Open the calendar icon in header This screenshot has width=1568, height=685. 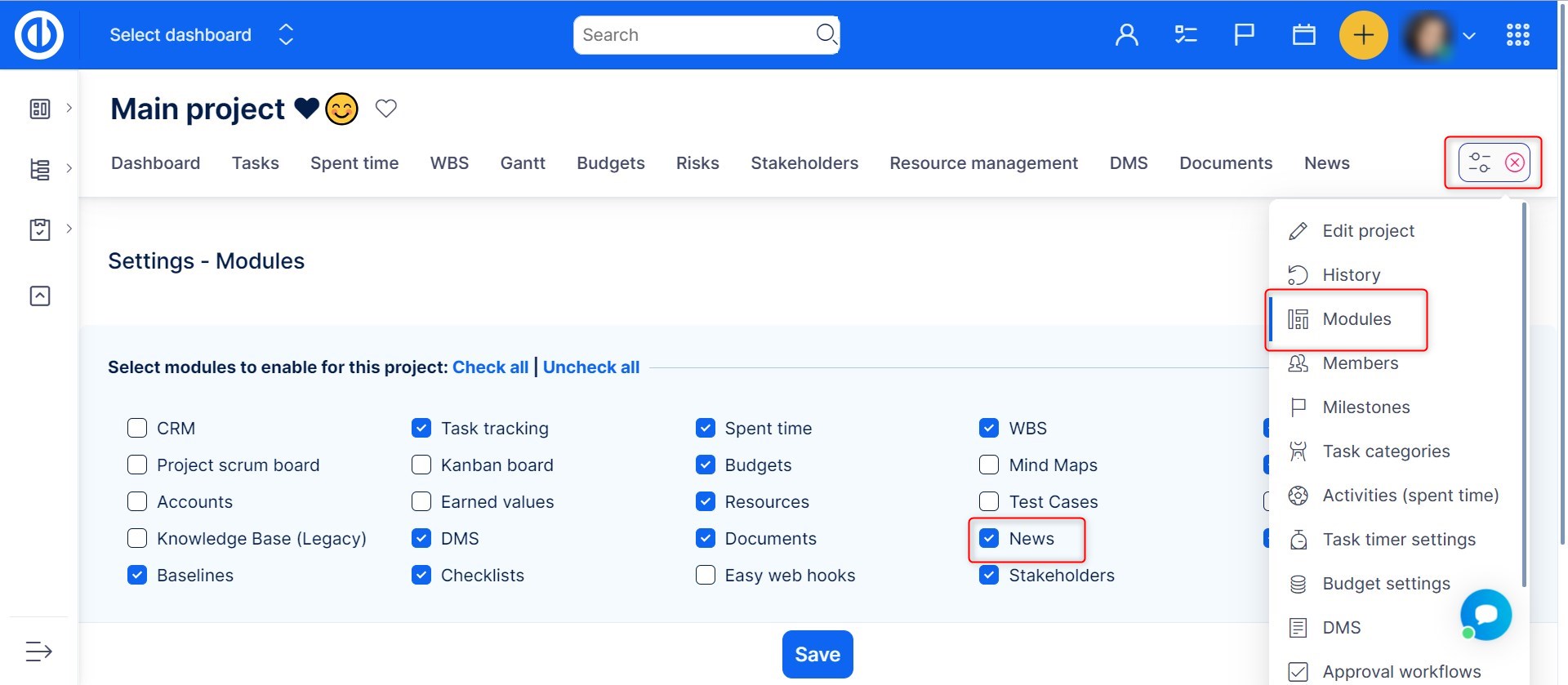(x=1303, y=35)
